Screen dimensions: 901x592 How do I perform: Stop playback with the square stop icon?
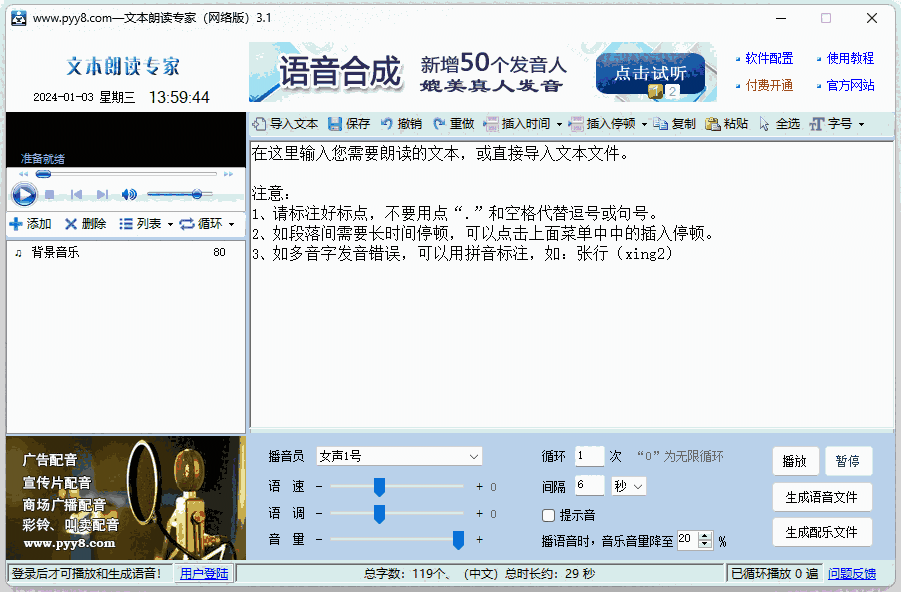coord(50,195)
